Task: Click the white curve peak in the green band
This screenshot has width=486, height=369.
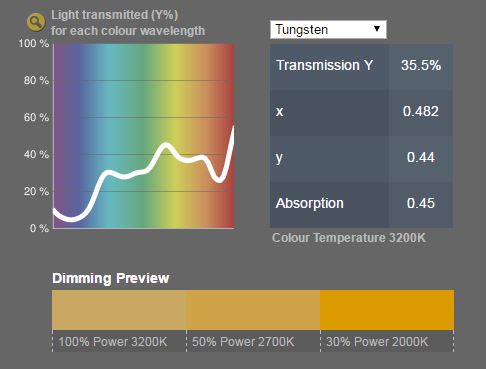Action: pyautogui.click(x=166, y=145)
